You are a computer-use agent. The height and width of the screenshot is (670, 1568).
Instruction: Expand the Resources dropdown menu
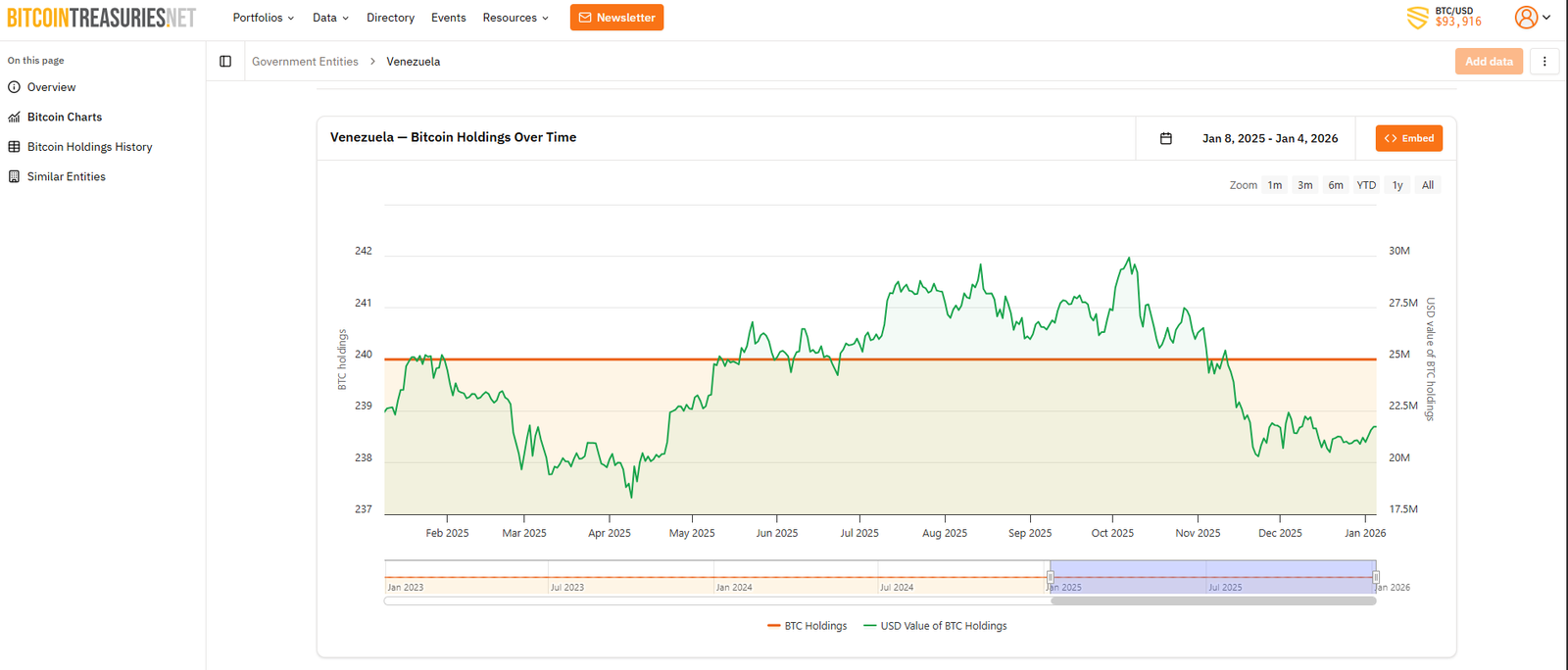pyautogui.click(x=515, y=18)
